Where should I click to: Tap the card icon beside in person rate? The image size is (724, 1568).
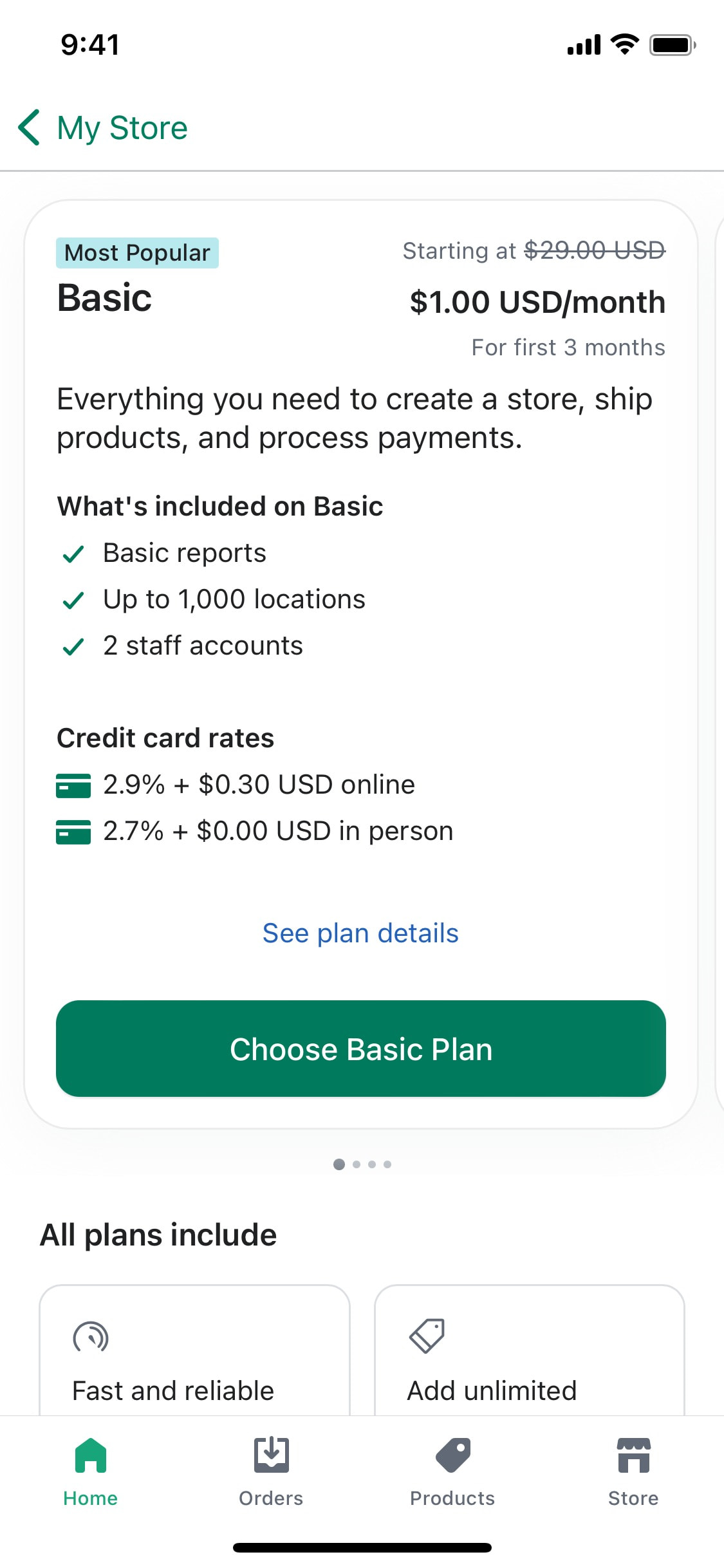(x=73, y=832)
